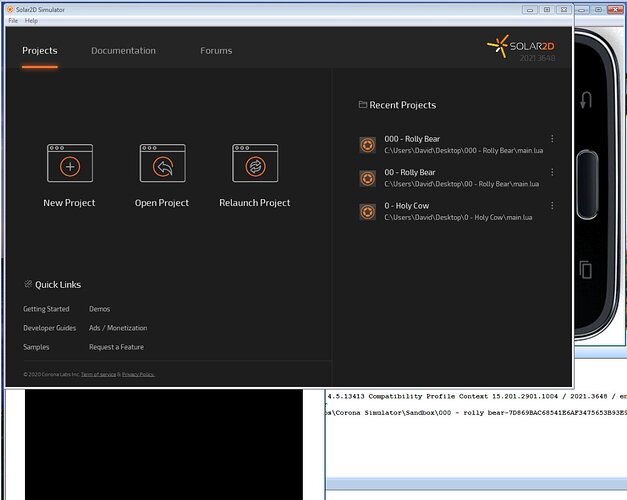Click the back arrow on the phone skin
The height and width of the screenshot is (500, 627).
coord(586,100)
